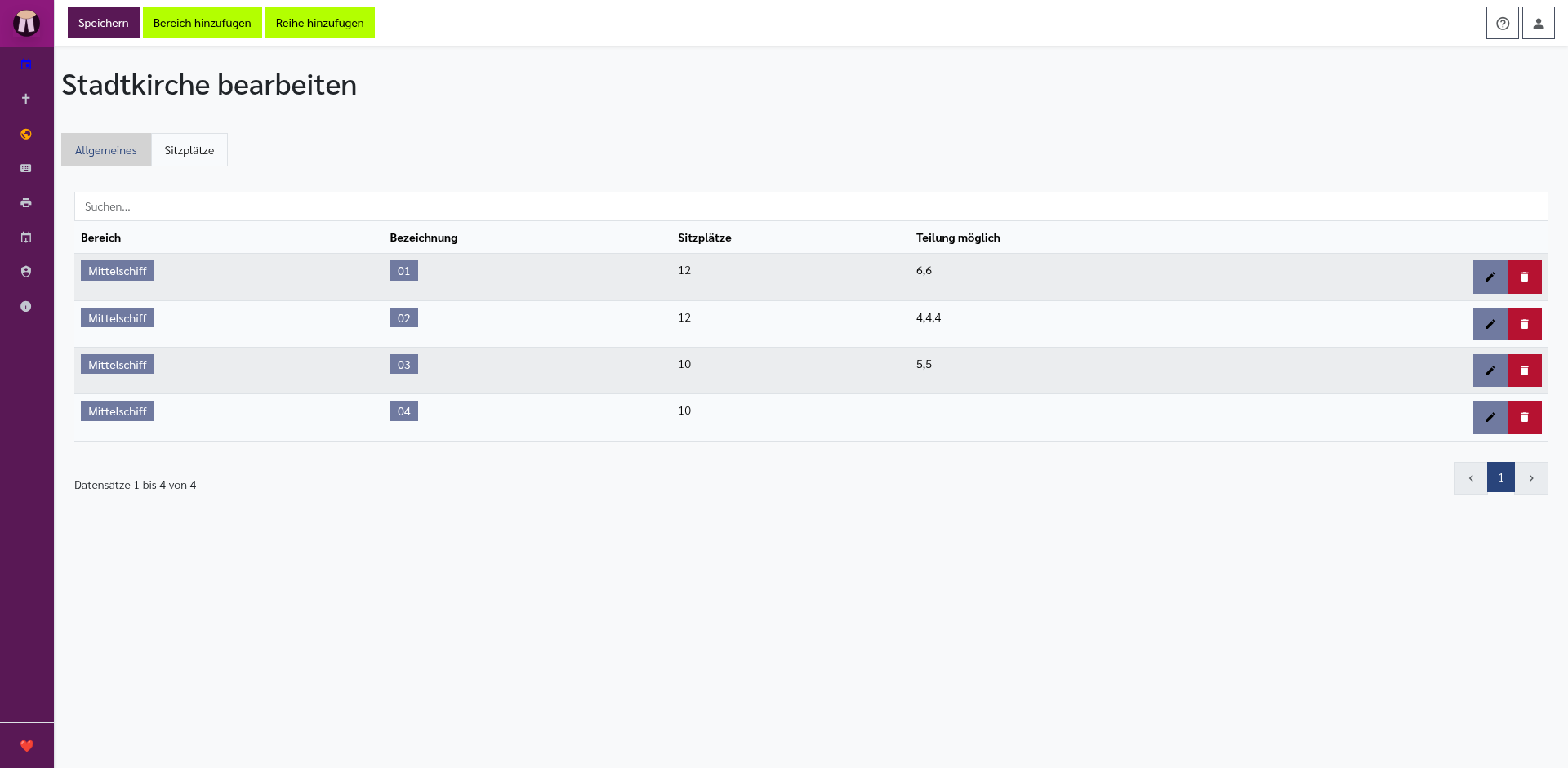
Task: Click Mittelschiff badge in row 04
Action: click(x=118, y=411)
